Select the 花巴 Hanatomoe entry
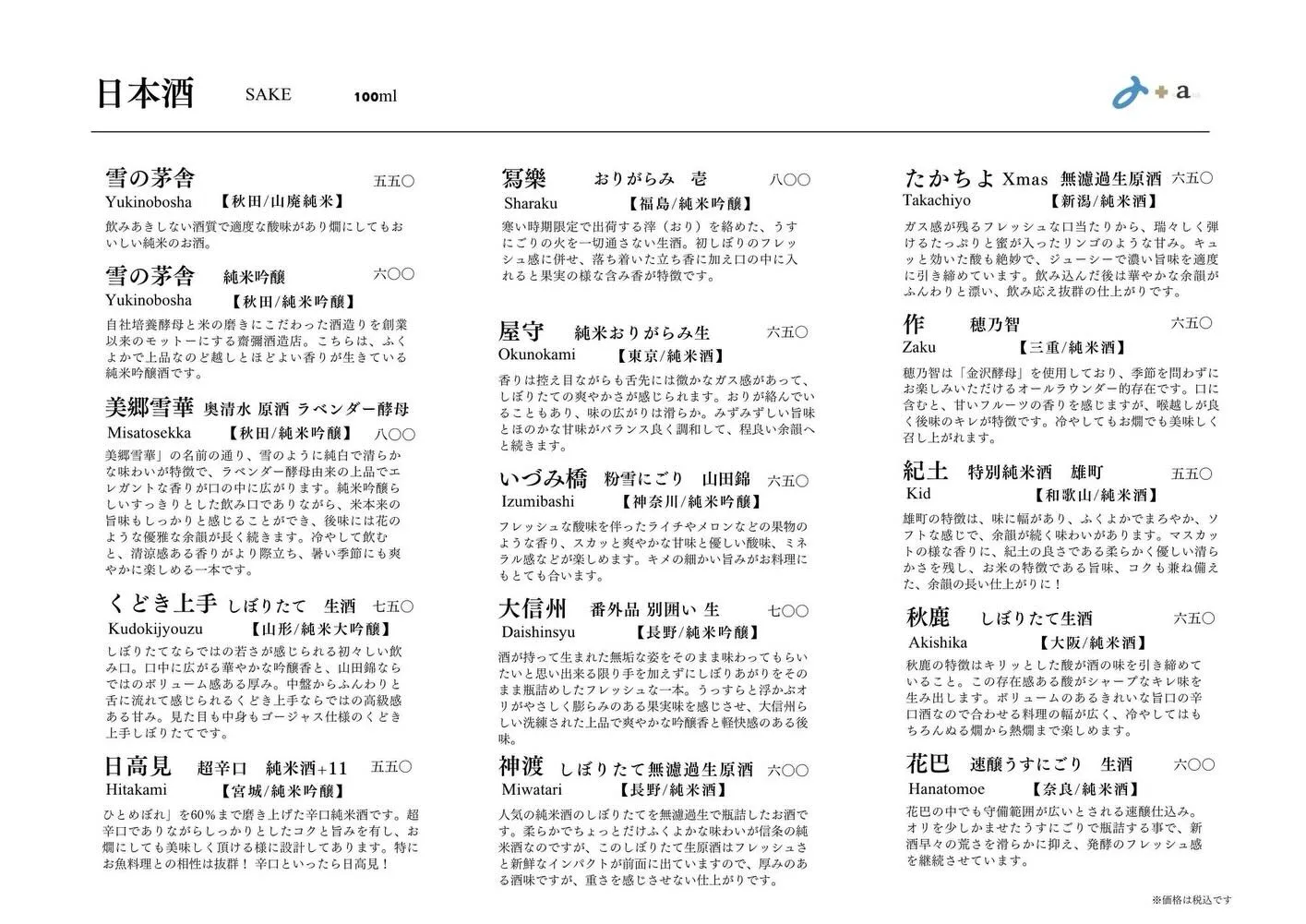 click(x=928, y=763)
